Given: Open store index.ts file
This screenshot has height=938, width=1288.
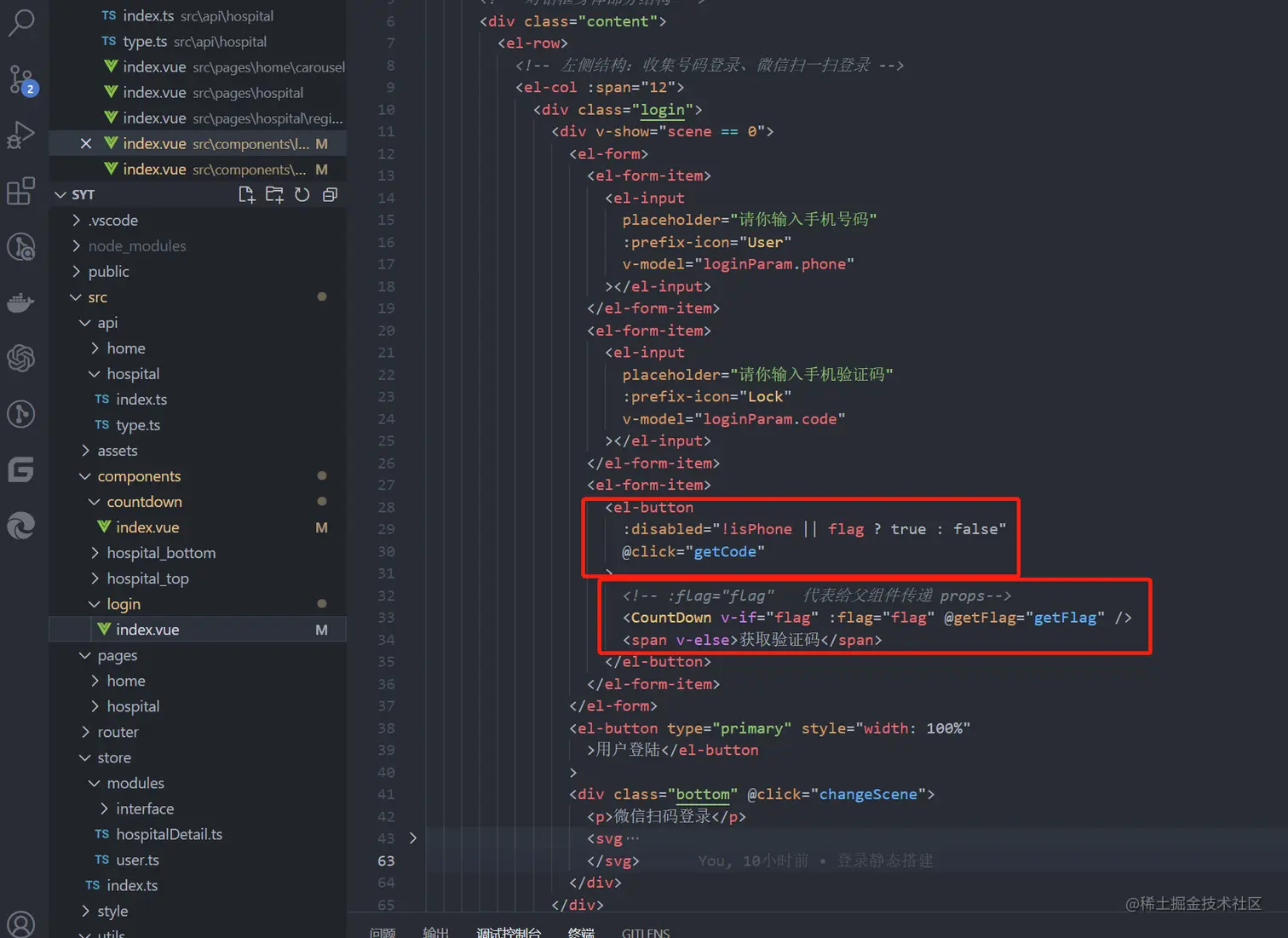Looking at the screenshot, I should pos(198,884).
